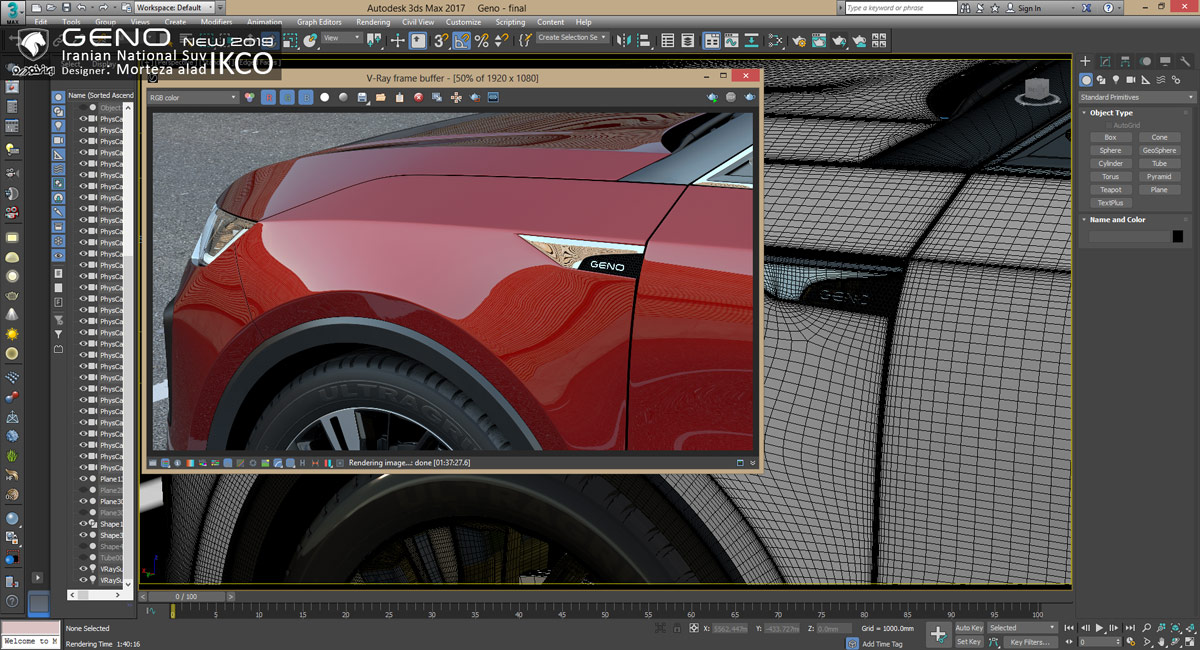Image resolution: width=1200 pixels, height=650 pixels.
Task: Select the Shapes category icon
Action: (x=1101, y=80)
